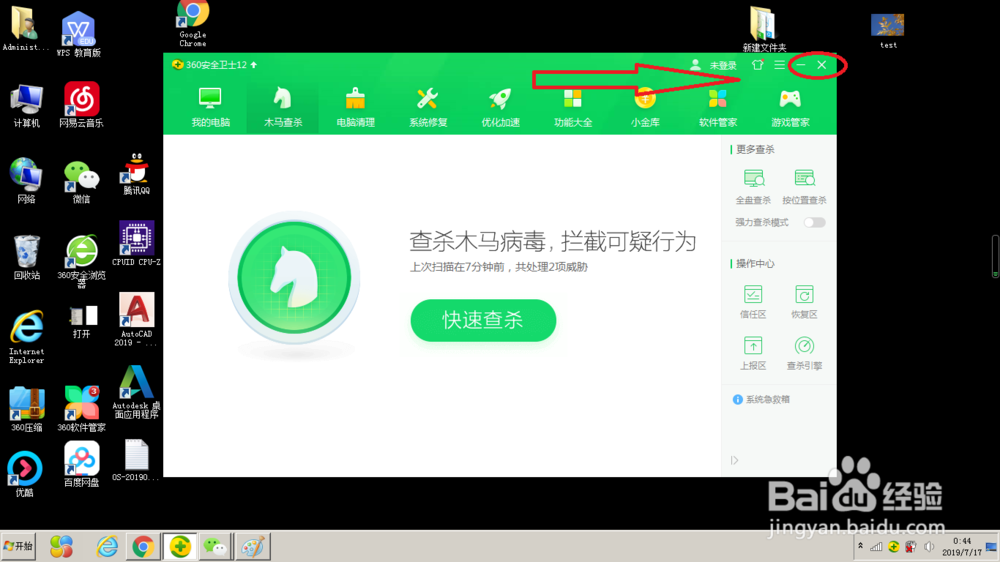Open Chrome from the taskbar
1000x562 pixels.
coord(143,547)
